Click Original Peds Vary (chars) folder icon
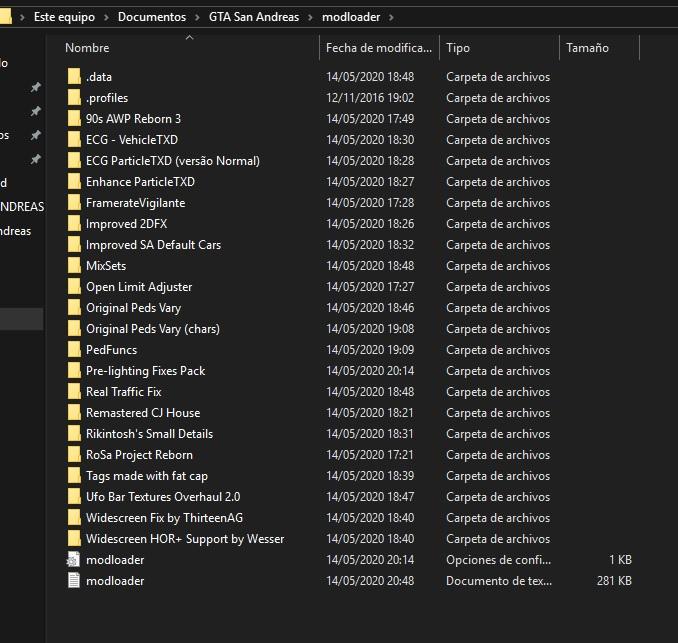678x643 pixels. (x=74, y=328)
